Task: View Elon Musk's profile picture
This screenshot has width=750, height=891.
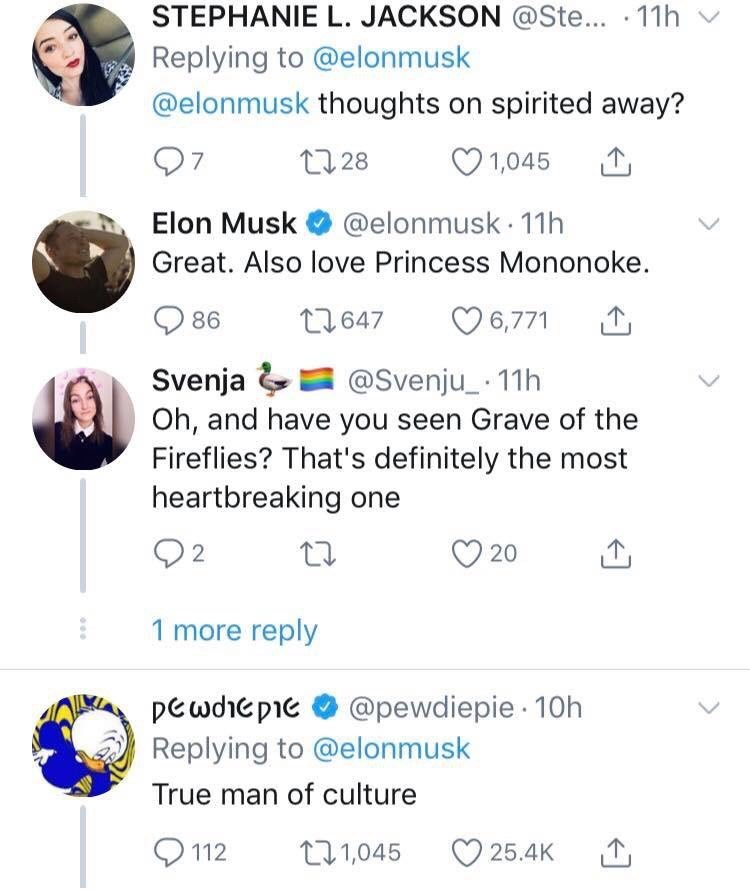Action: 84,262
